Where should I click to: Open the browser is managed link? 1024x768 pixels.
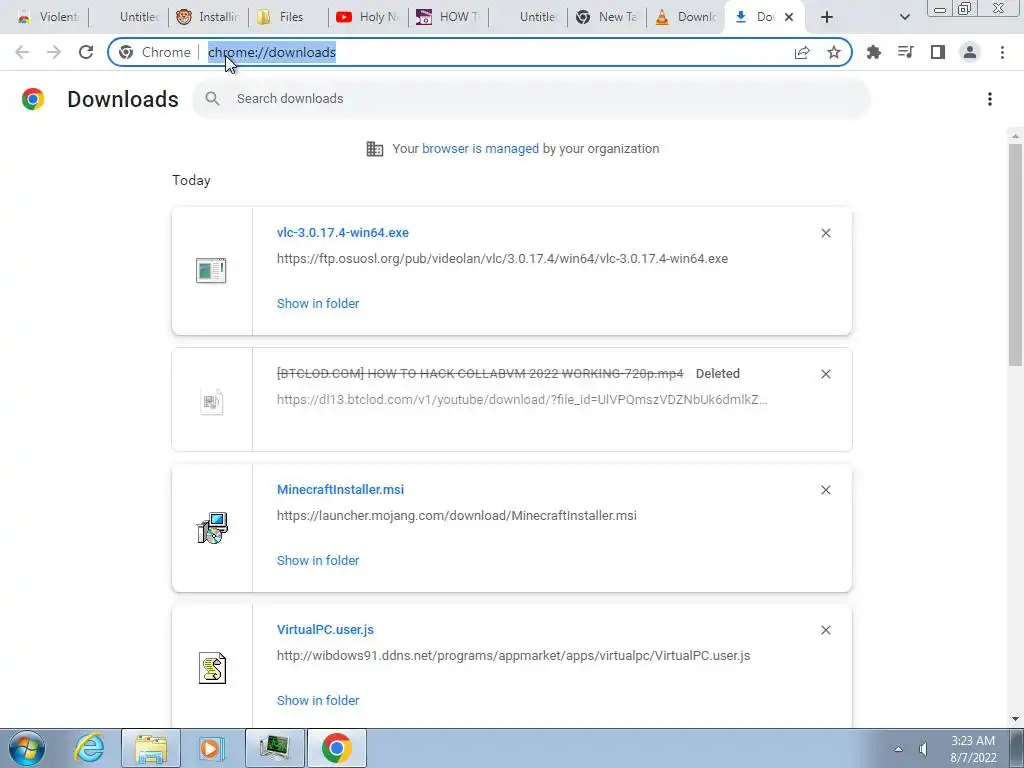point(480,149)
